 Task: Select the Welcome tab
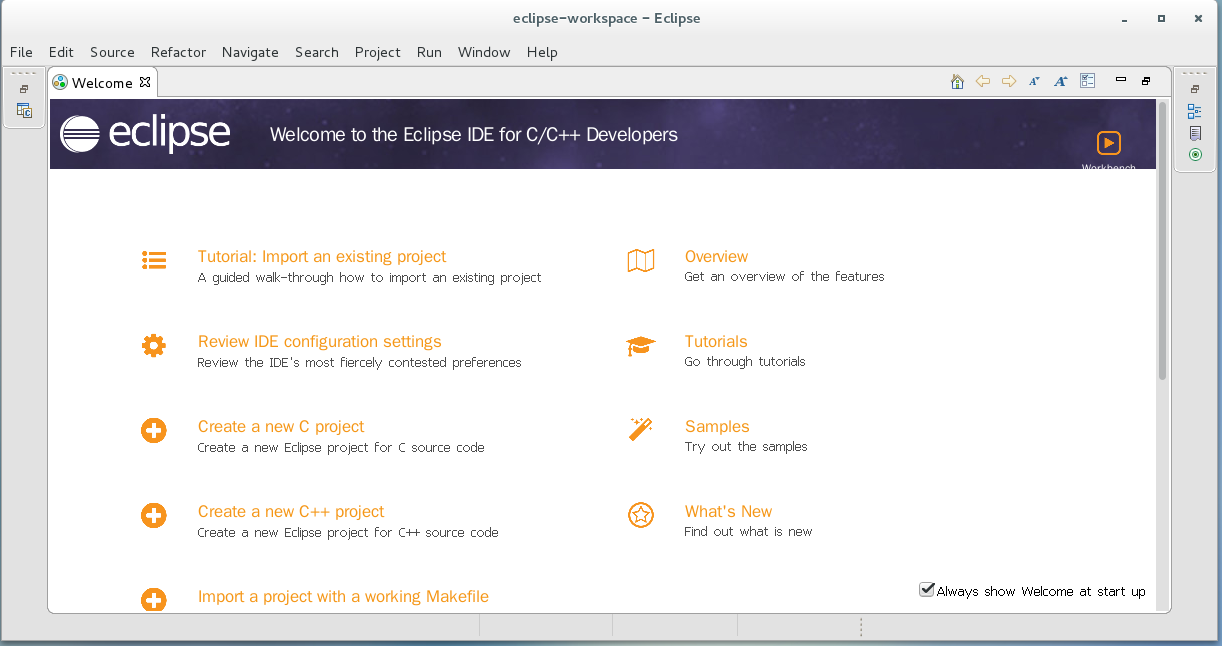coord(102,83)
